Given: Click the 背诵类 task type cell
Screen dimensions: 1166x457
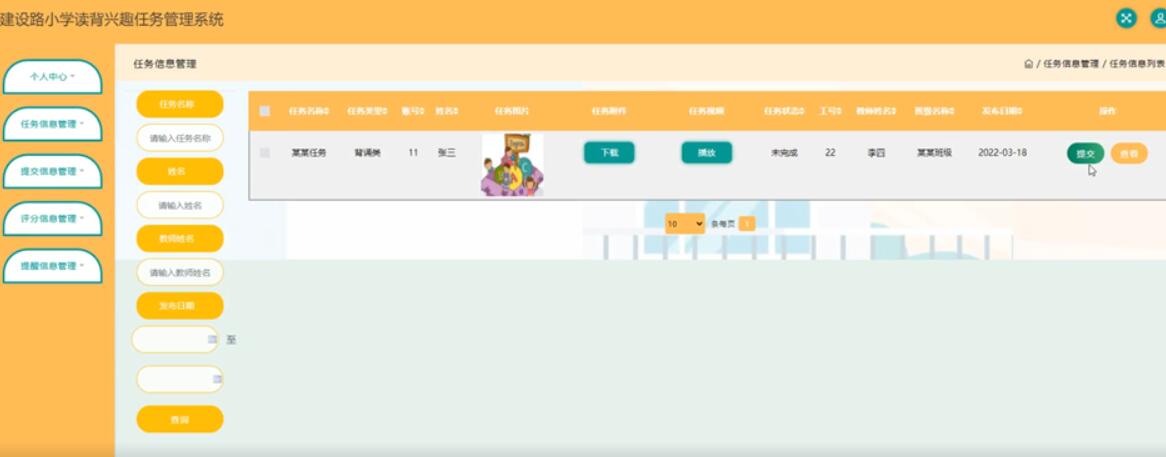Looking at the screenshot, I should click(x=367, y=152).
